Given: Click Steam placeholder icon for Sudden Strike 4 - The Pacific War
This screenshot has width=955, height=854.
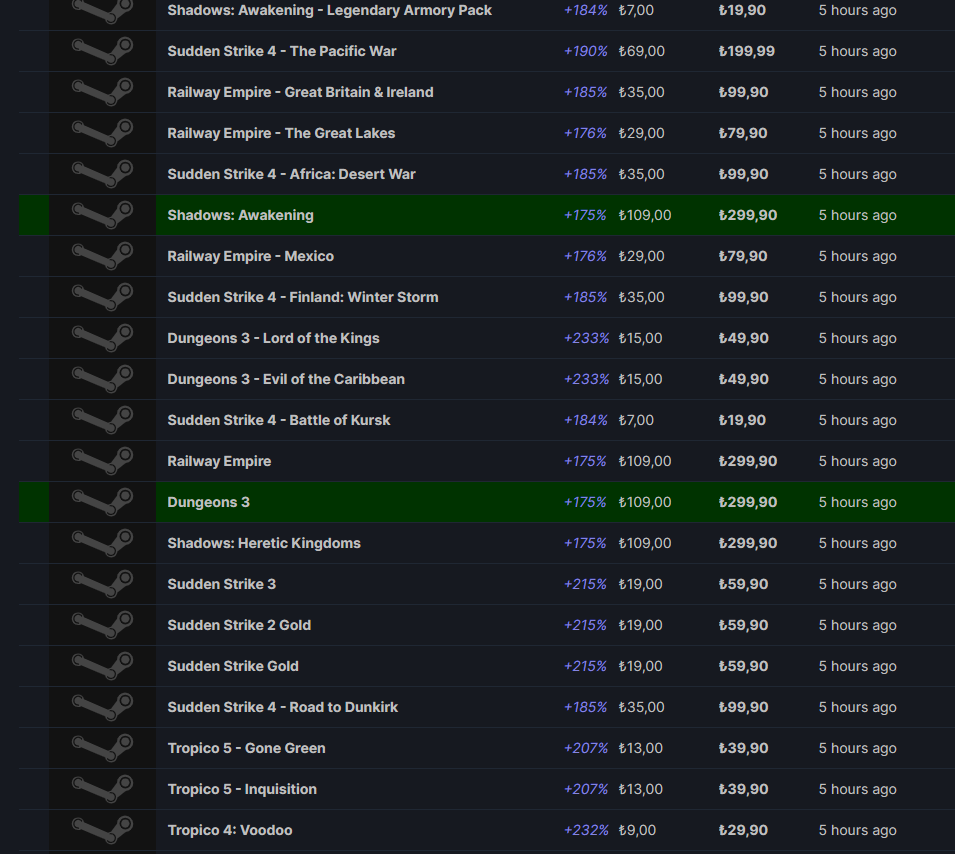Looking at the screenshot, I should click(x=102, y=51).
